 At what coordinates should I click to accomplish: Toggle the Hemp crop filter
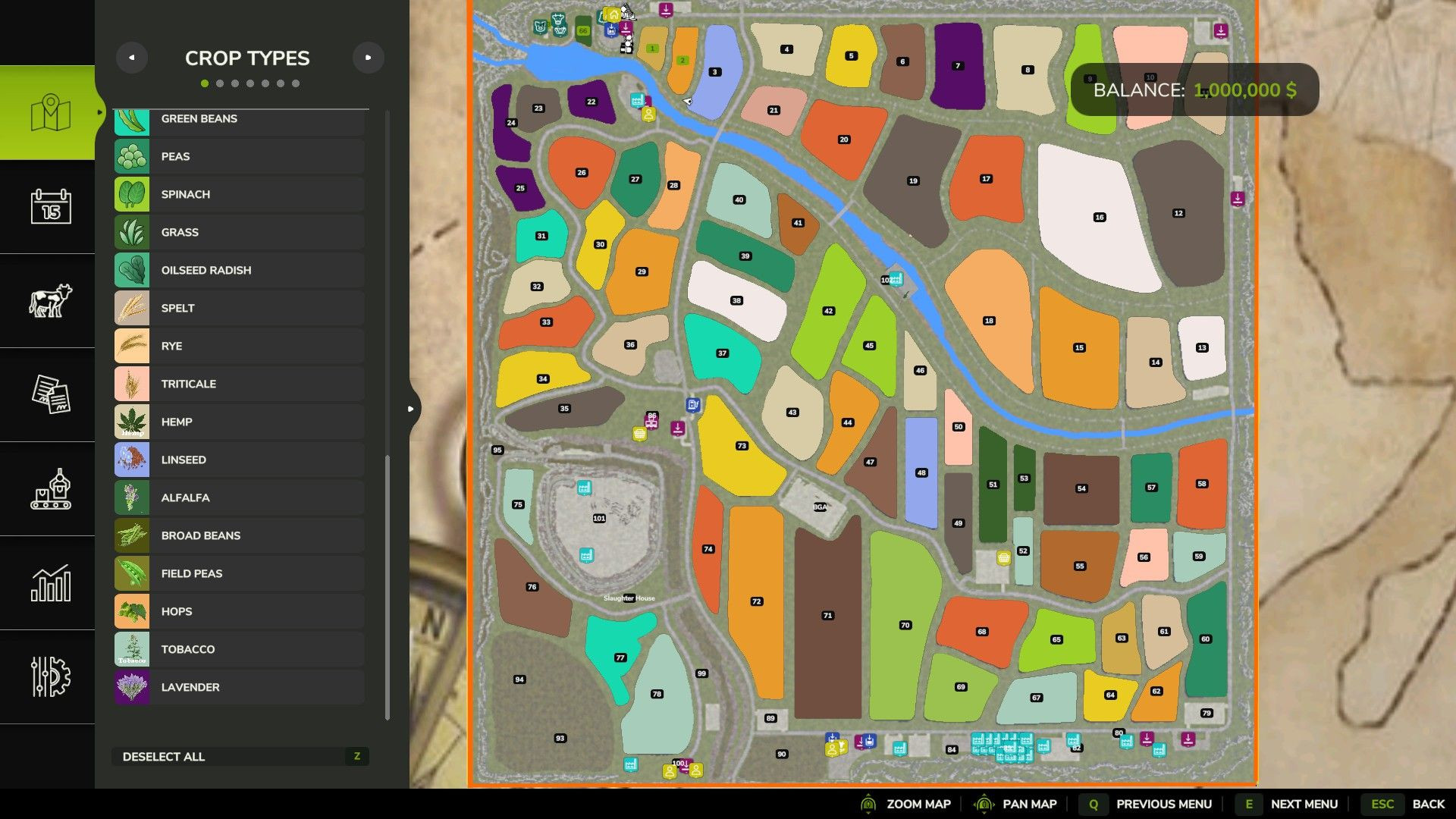(240, 422)
